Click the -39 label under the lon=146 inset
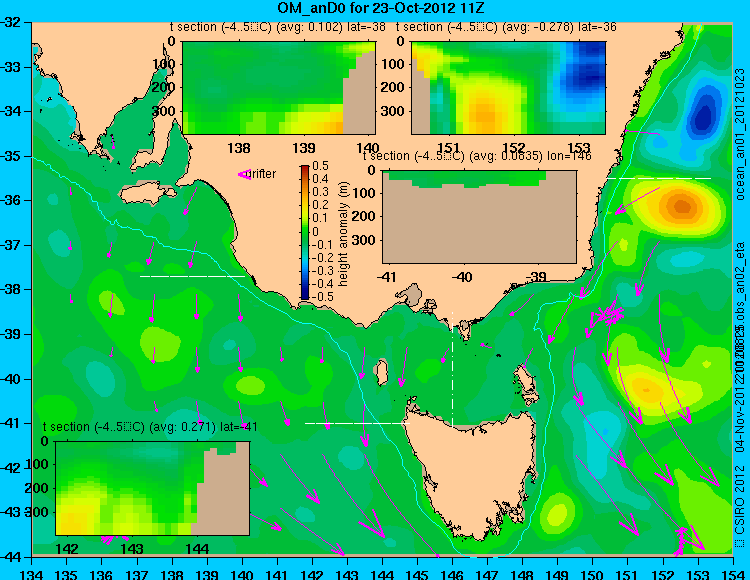Viewport: 750px width, 580px height. click(x=535, y=277)
